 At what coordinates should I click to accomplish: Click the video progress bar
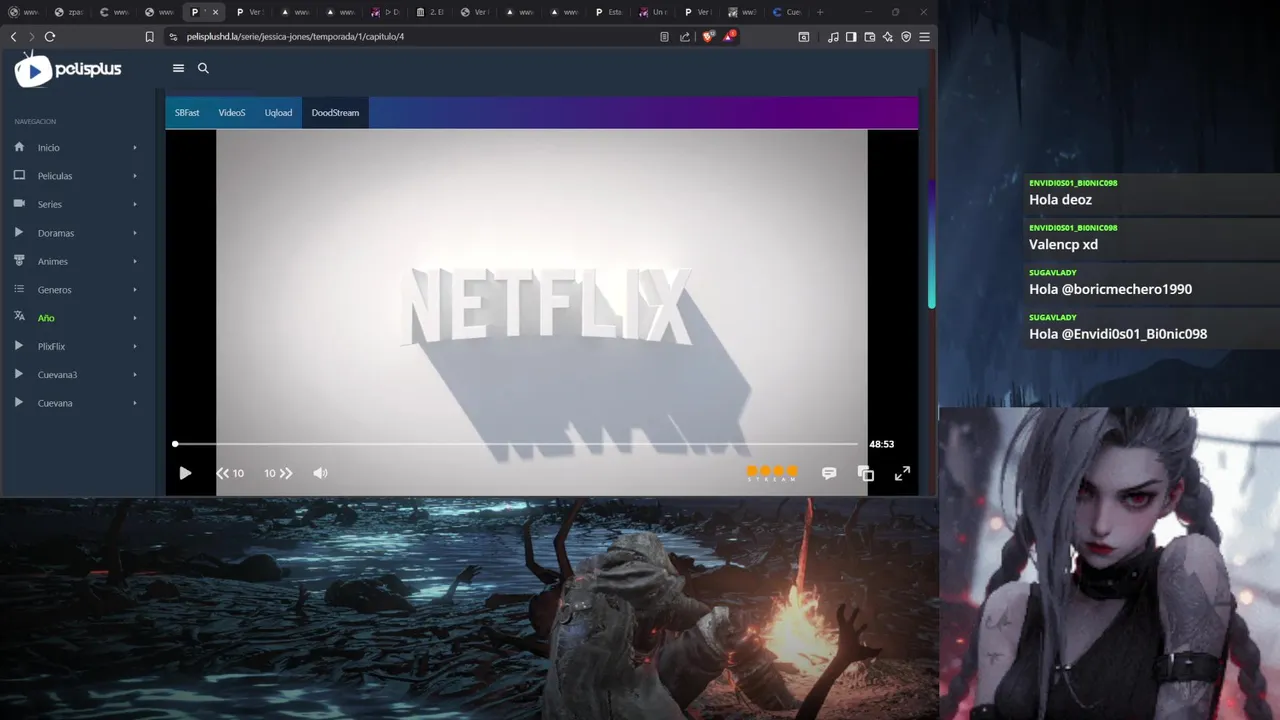click(516, 443)
